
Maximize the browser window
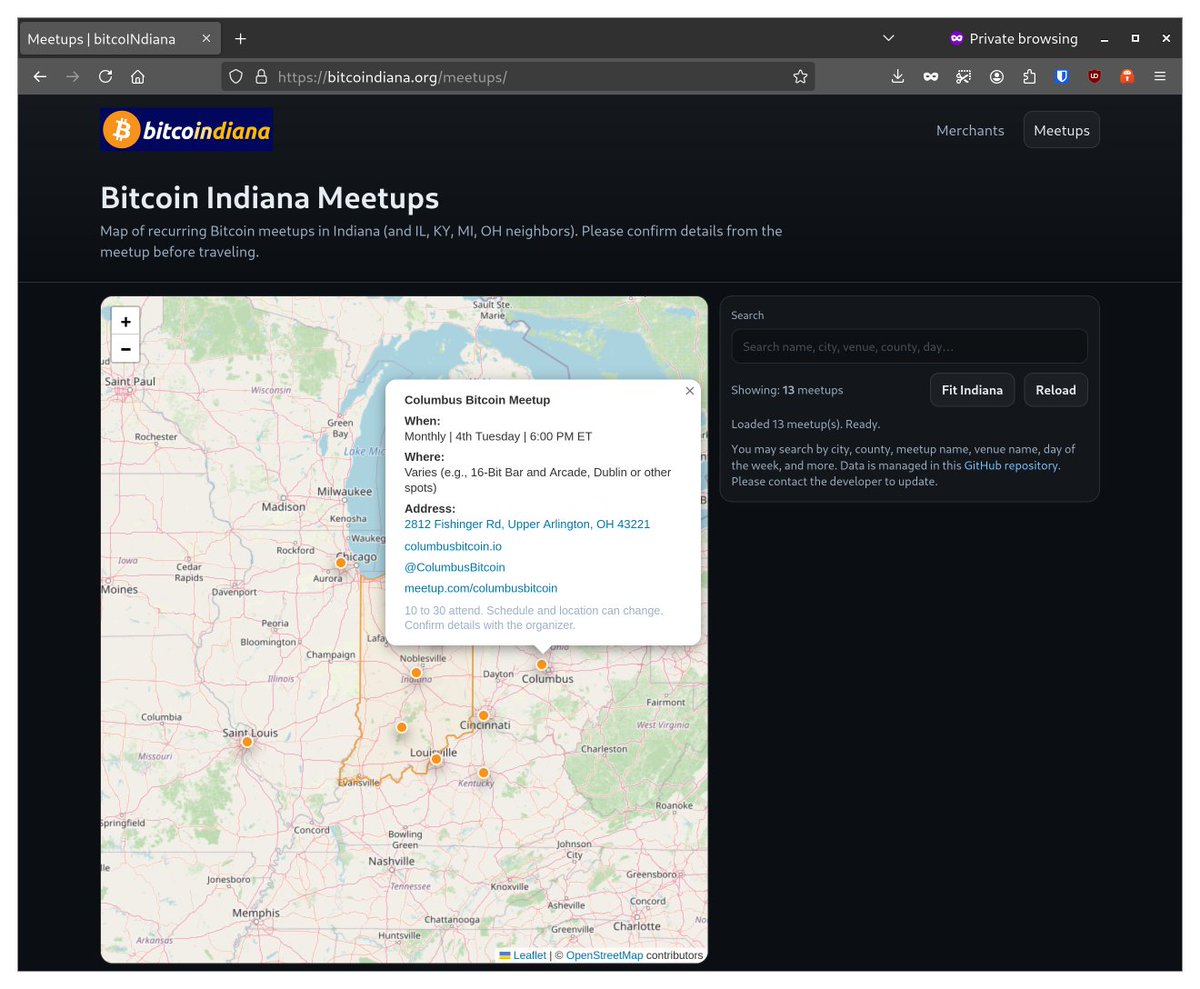pos(1135,39)
